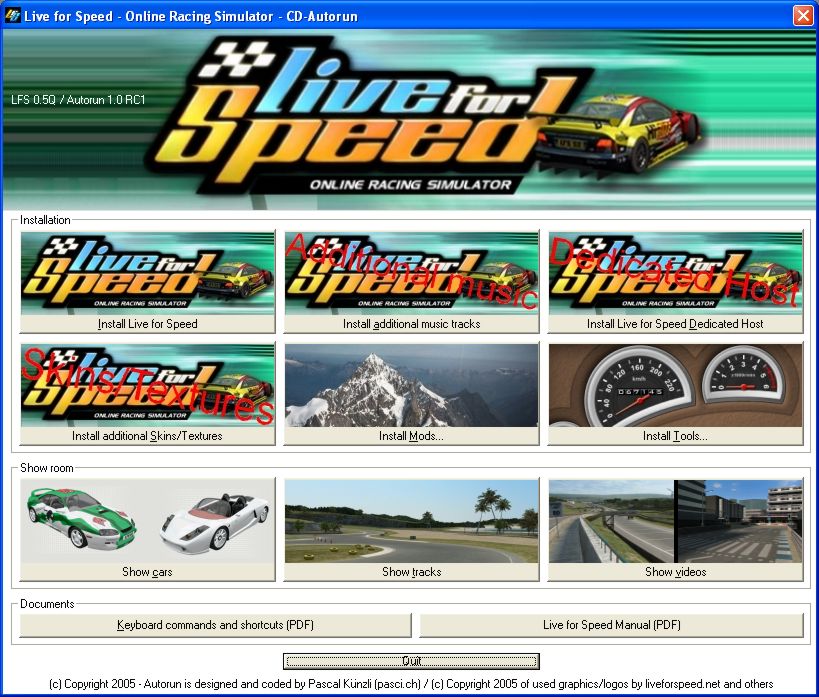Open Keyboard commands and shortcuts (PDF)
Image resolution: width=819 pixels, height=697 pixels.
coord(215,625)
